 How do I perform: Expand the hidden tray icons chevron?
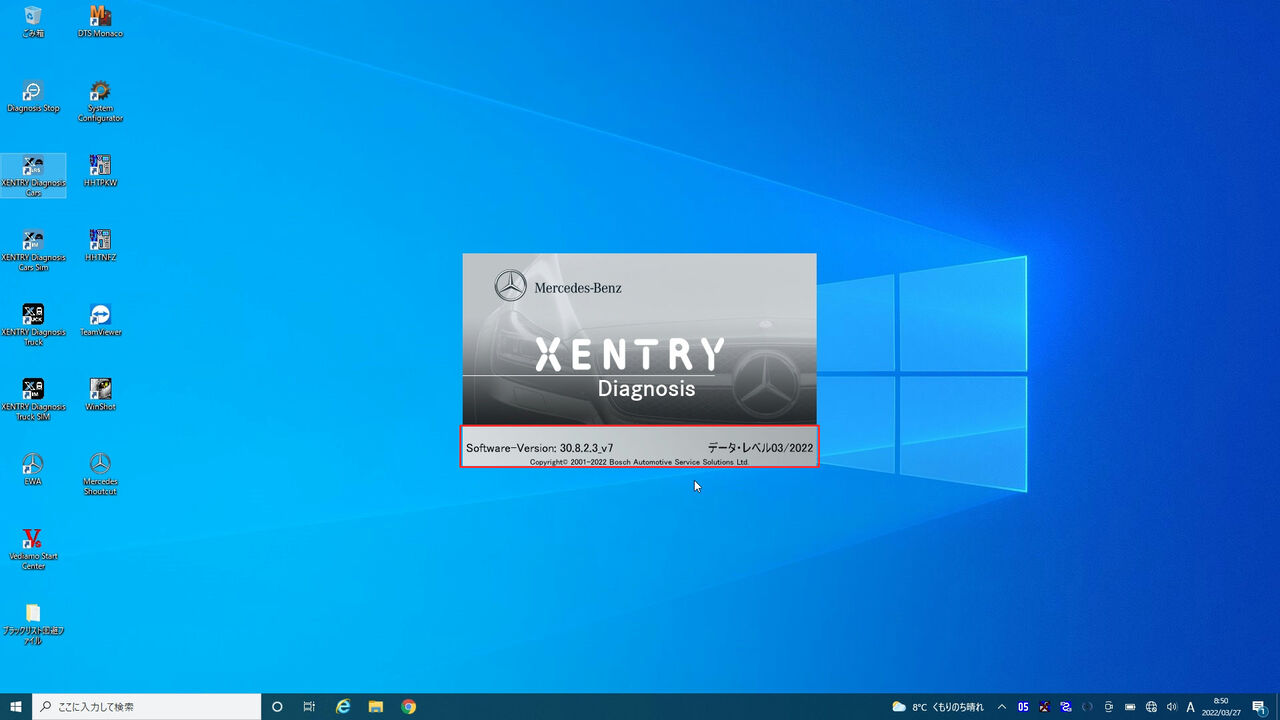[1002, 707]
